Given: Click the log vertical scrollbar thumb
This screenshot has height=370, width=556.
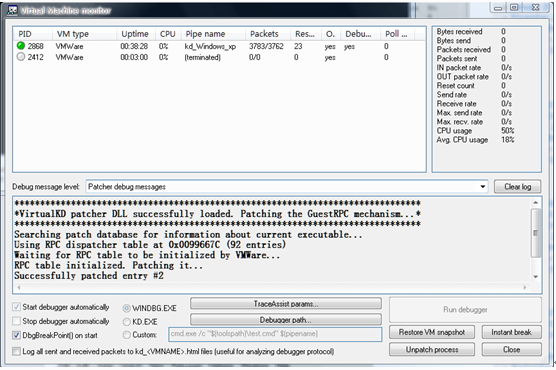Looking at the screenshot, I should click(535, 233).
